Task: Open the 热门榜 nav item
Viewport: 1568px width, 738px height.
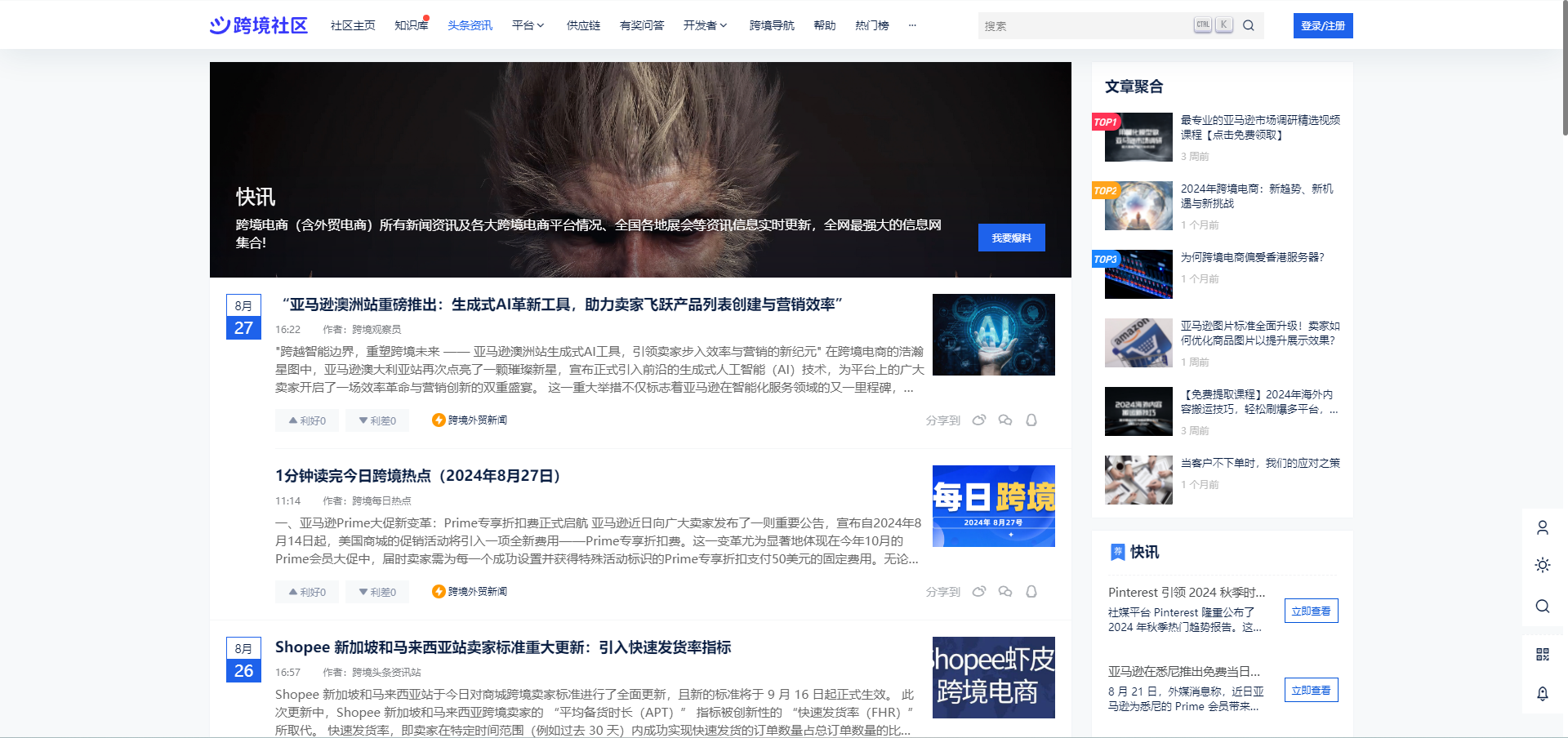Action: [x=872, y=25]
